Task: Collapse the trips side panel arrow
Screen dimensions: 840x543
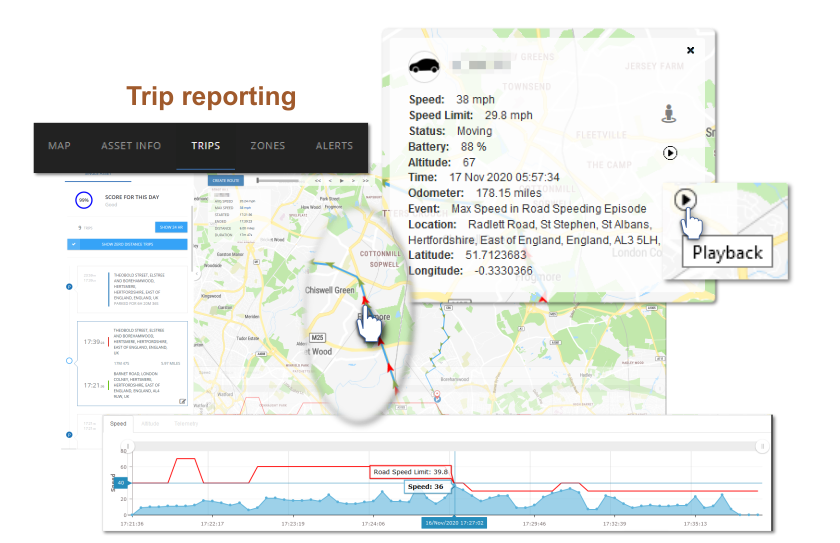Action: (197, 274)
